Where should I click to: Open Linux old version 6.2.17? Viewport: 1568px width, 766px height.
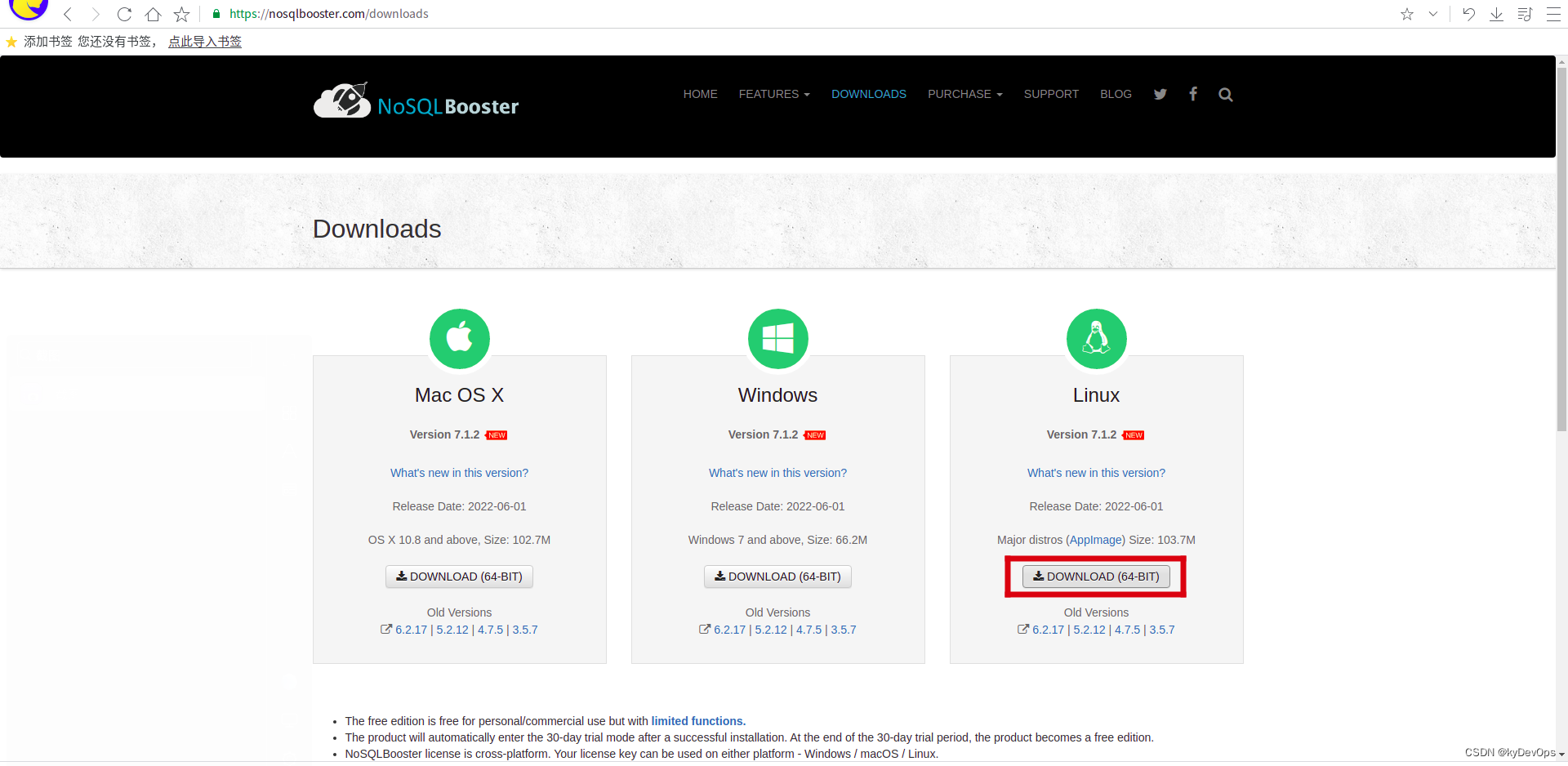point(1048,630)
